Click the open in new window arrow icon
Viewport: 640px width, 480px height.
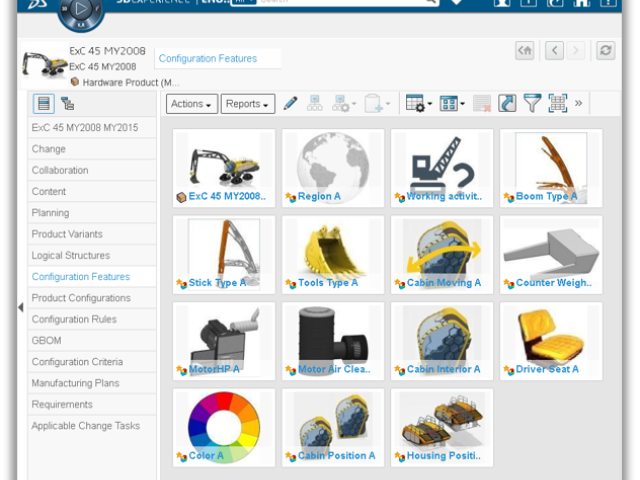point(507,103)
